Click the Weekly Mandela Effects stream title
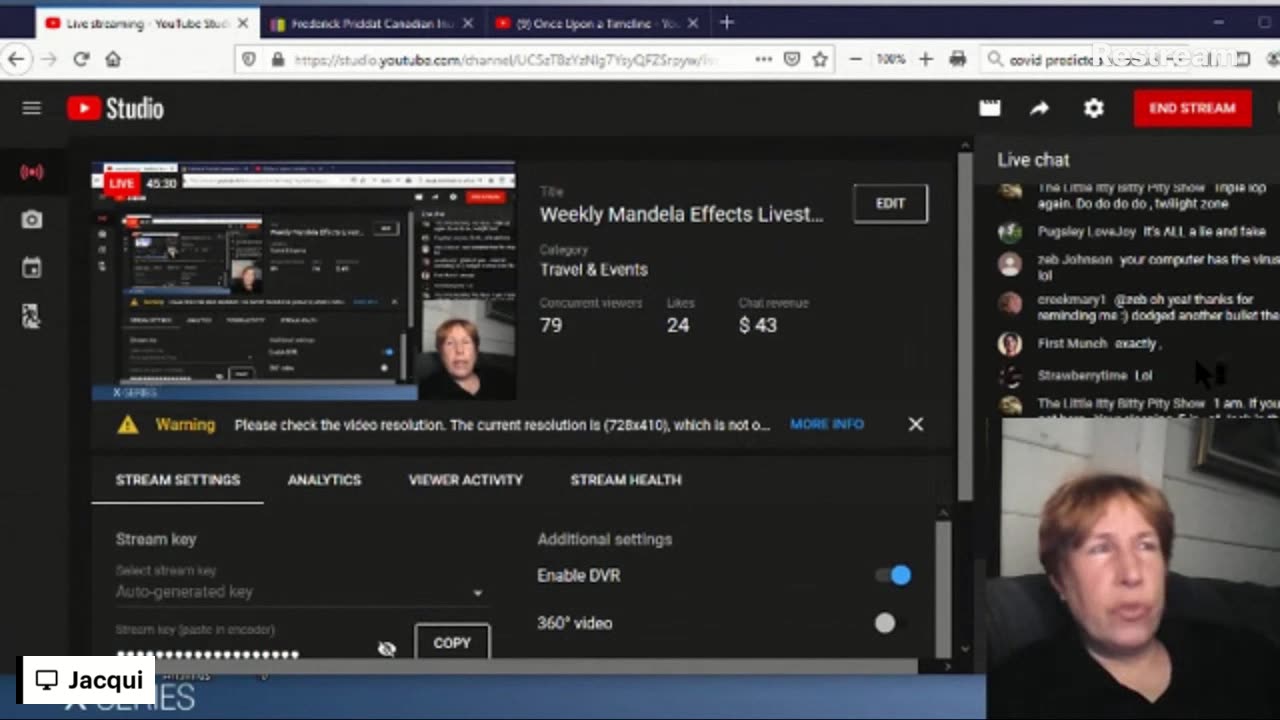The width and height of the screenshot is (1280, 720). 681,214
